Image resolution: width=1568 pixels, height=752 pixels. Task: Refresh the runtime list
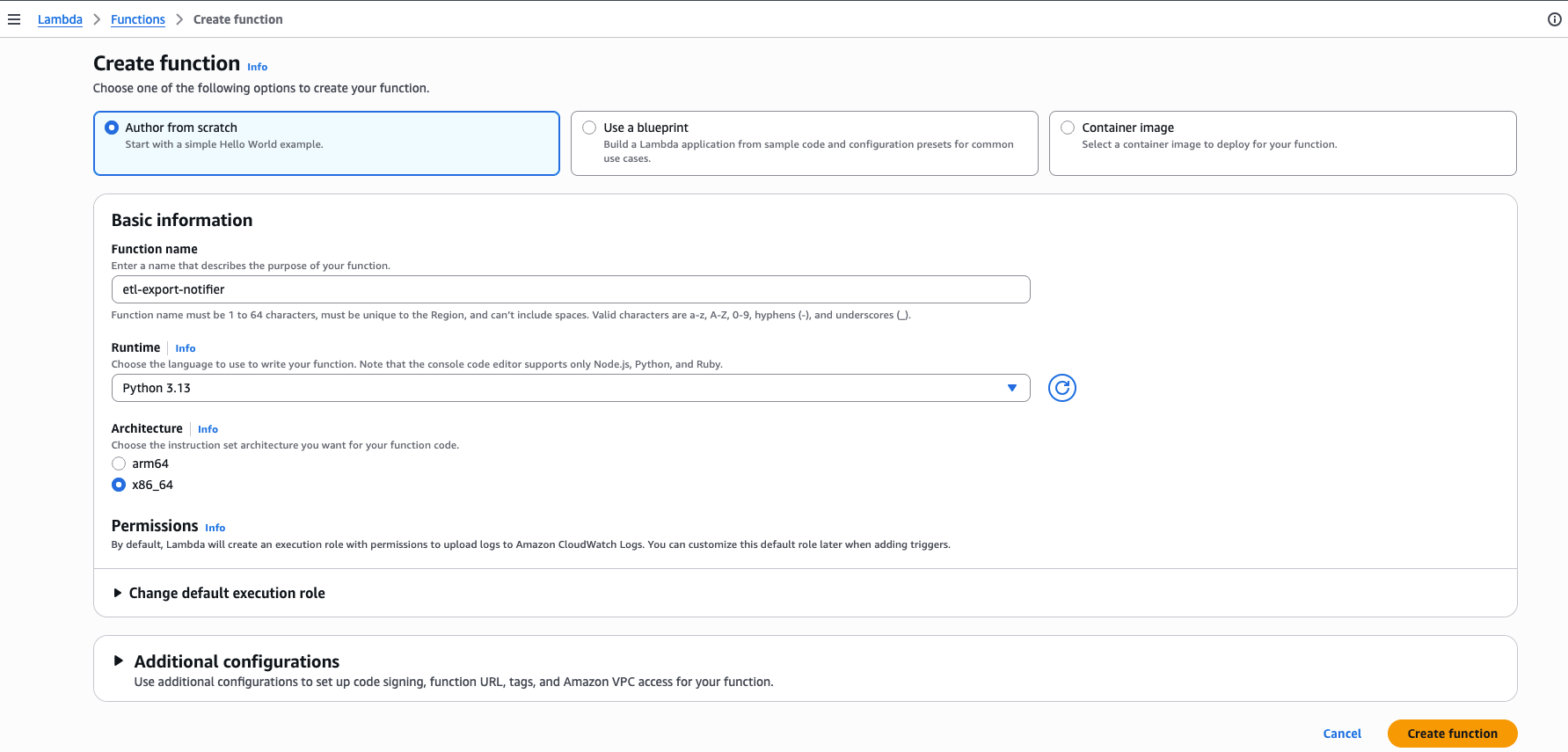1062,388
